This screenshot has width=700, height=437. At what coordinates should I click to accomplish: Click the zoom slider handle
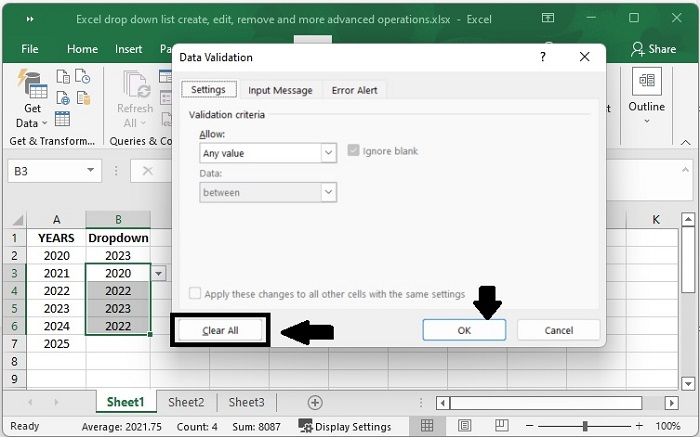(584, 426)
